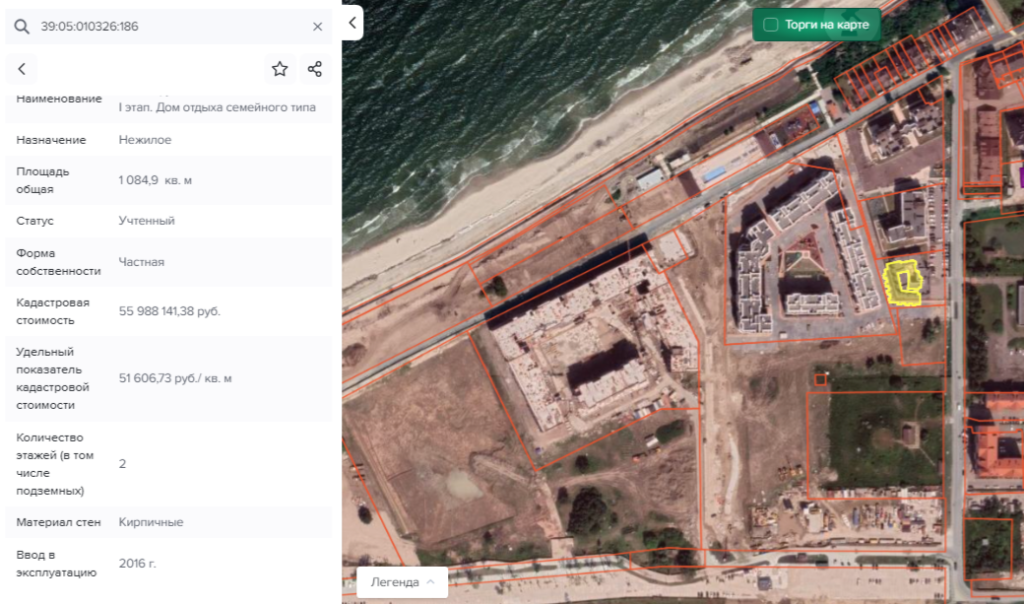Click the "Материал стен" value Кирпичные
1024x604 pixels.
click(x=151, y=522)
